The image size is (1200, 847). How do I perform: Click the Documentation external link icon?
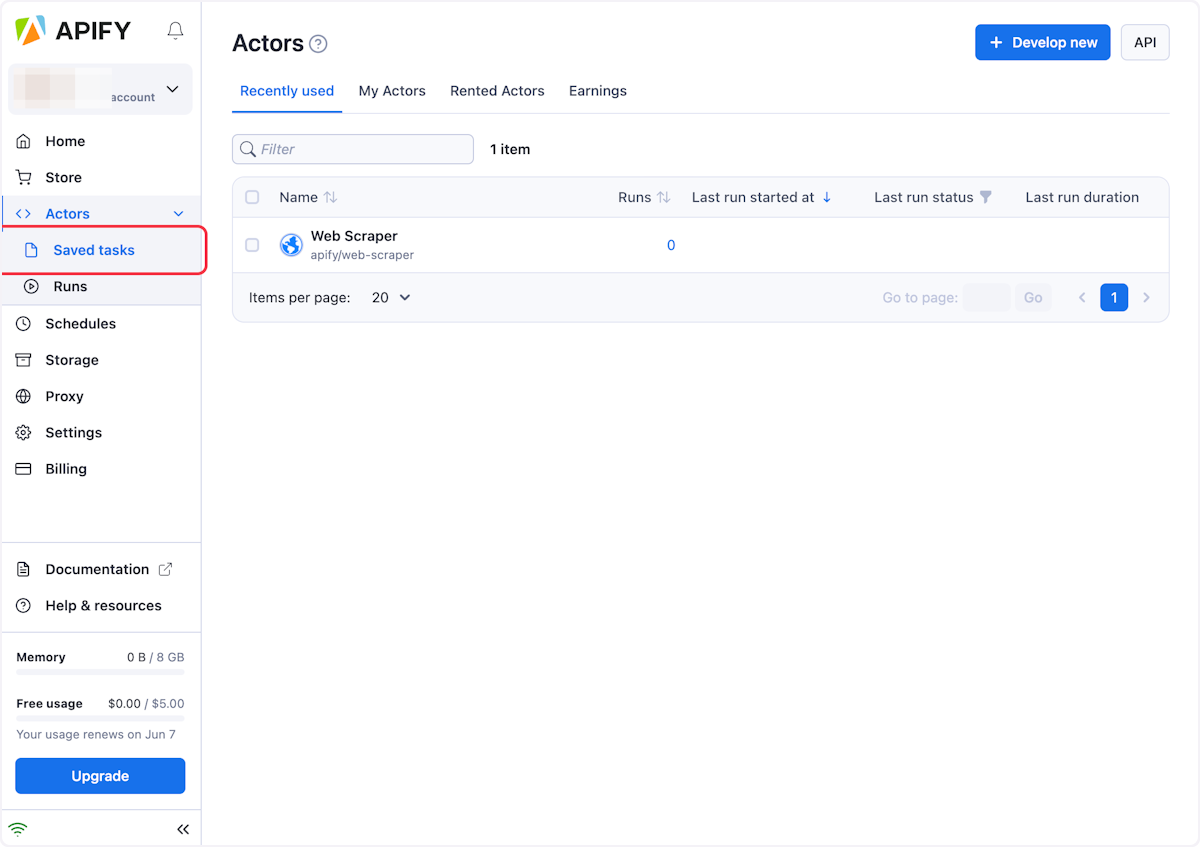click(166, 569)
